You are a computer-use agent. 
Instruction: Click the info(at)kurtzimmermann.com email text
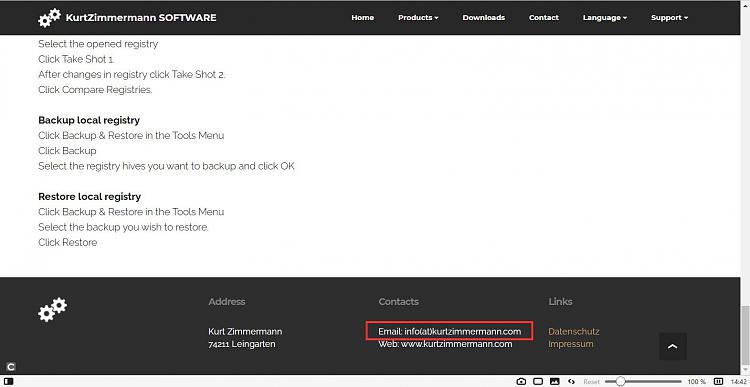point(463,331)
